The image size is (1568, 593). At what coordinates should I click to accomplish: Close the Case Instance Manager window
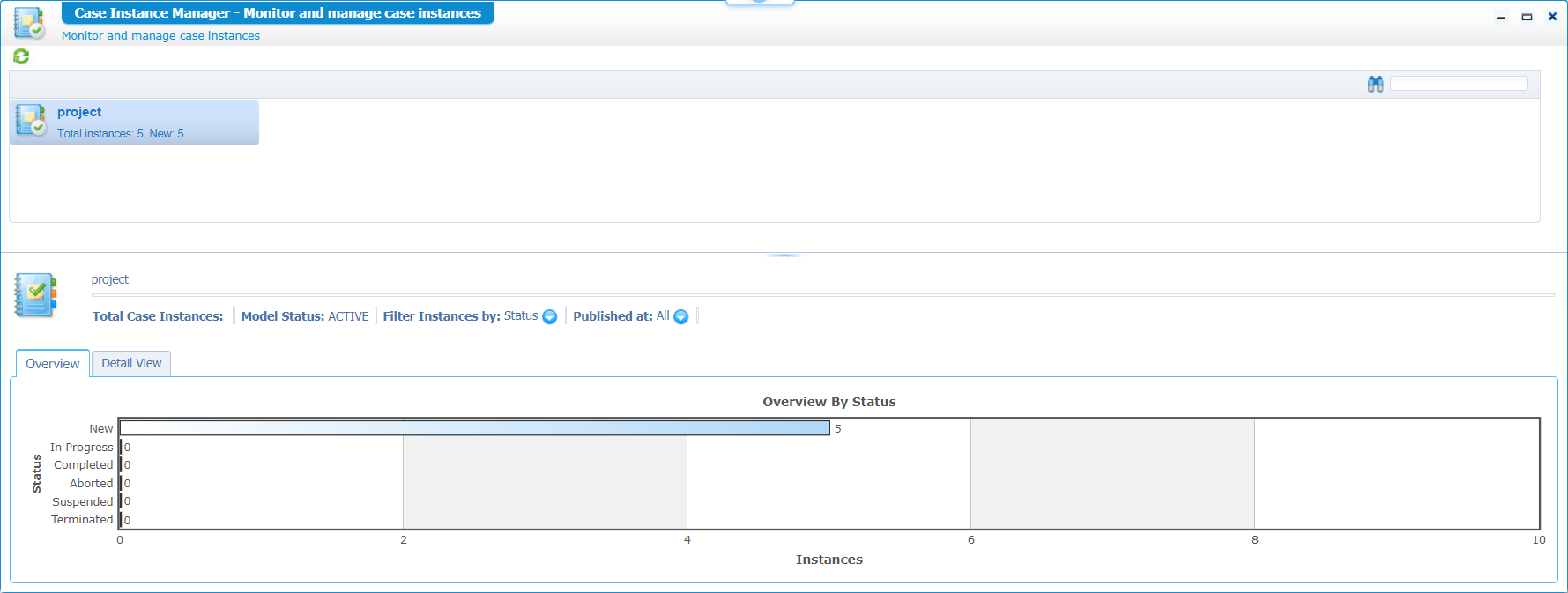pos(1552,17)
